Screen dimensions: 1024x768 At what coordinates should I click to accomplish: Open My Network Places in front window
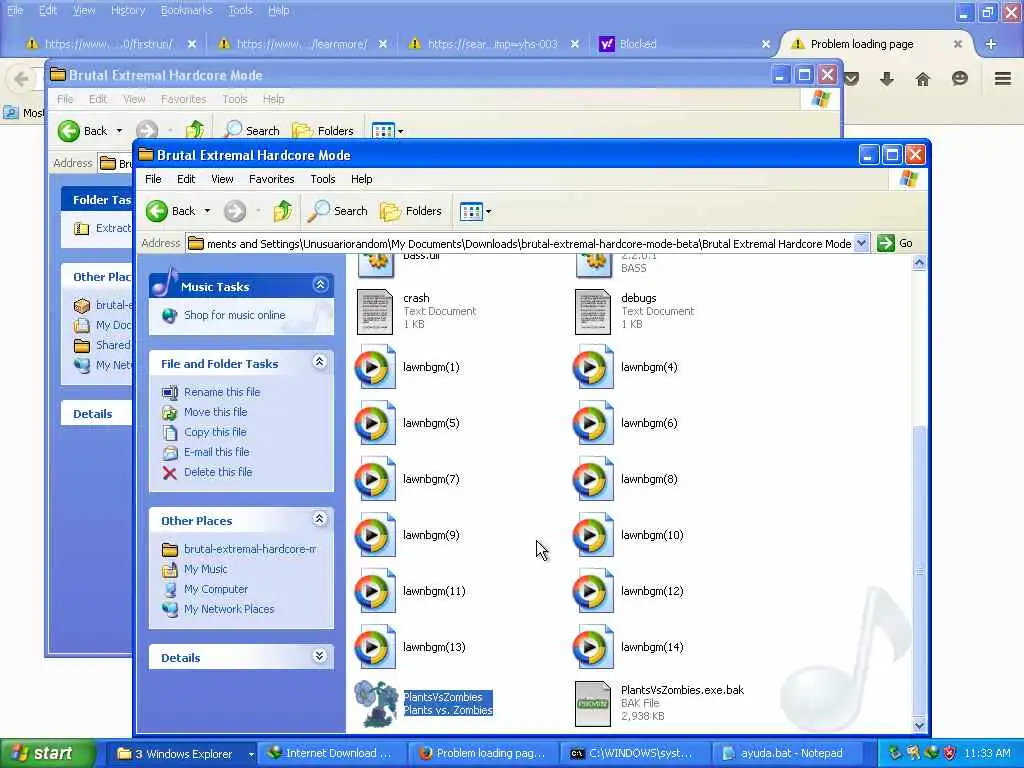pyautogui.click(x=229, y=609)
